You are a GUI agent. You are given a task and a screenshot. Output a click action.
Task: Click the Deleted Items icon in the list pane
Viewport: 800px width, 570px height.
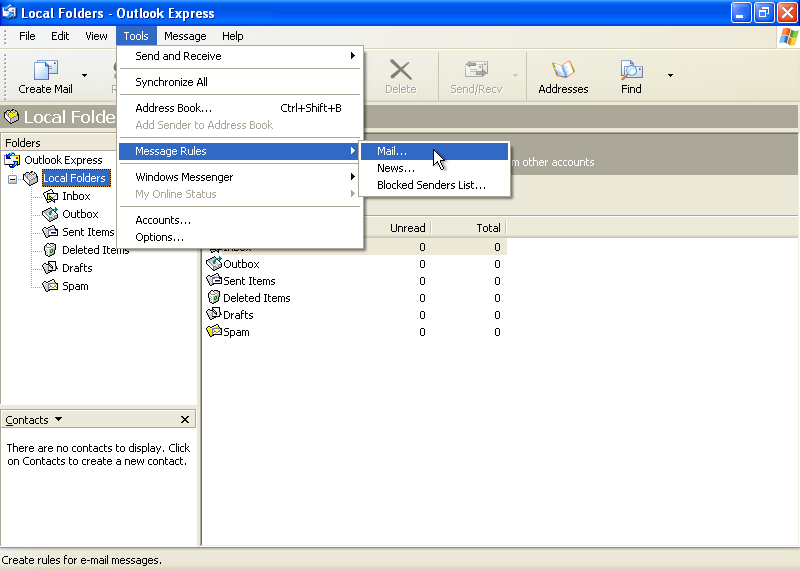coord(214,298)
